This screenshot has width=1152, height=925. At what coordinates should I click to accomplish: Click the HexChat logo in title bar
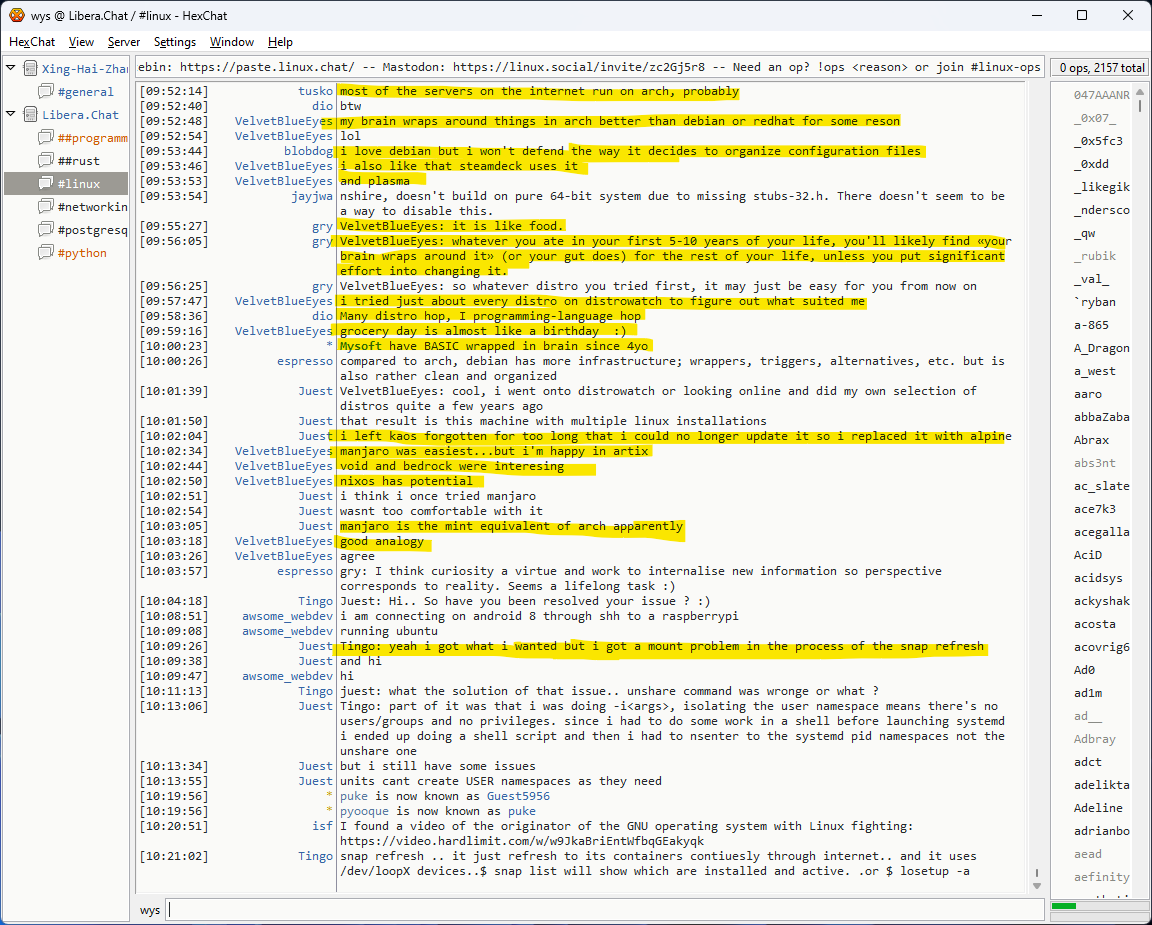[x=16, y=15]
